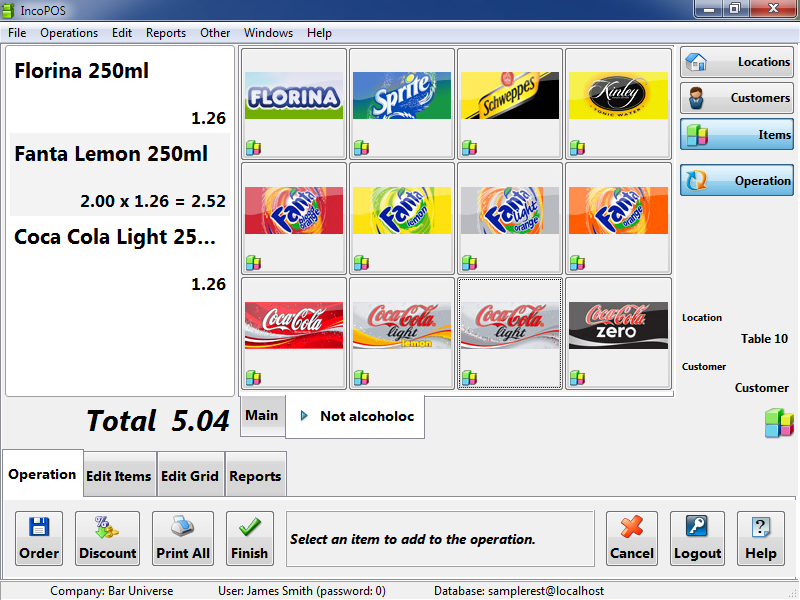This screenshot has height=600, width=800.
Task: Cancel the current operation
Action: [632, 539]
